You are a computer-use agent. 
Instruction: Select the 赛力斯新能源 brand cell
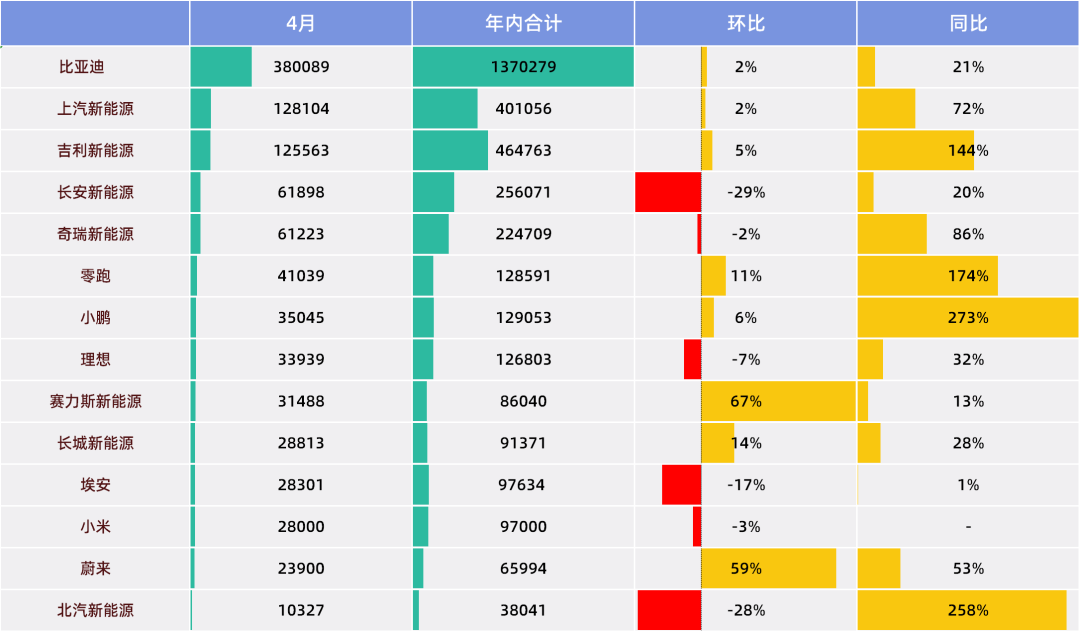click(95, 401)
